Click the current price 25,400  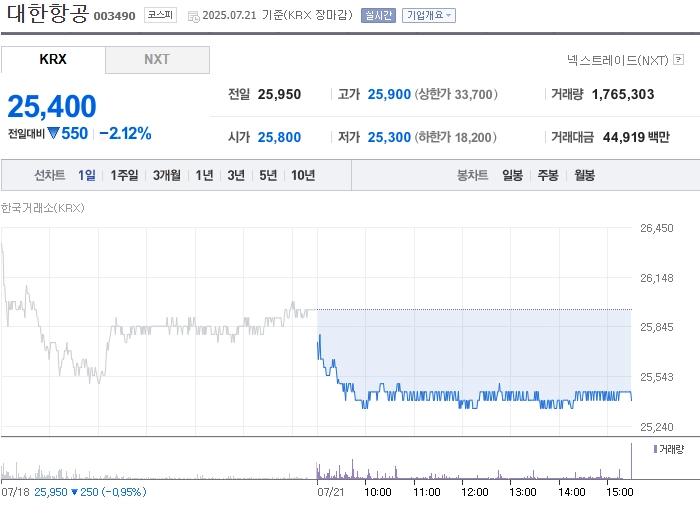[52, 107]
